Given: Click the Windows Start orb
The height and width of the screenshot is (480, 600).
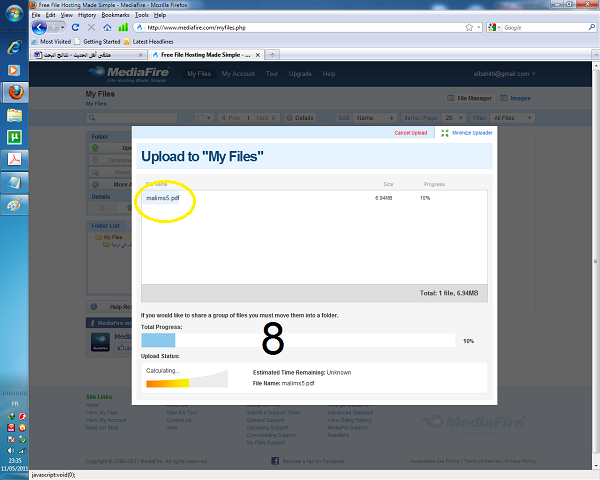Looking at the screenshot, I should (14, 13).
